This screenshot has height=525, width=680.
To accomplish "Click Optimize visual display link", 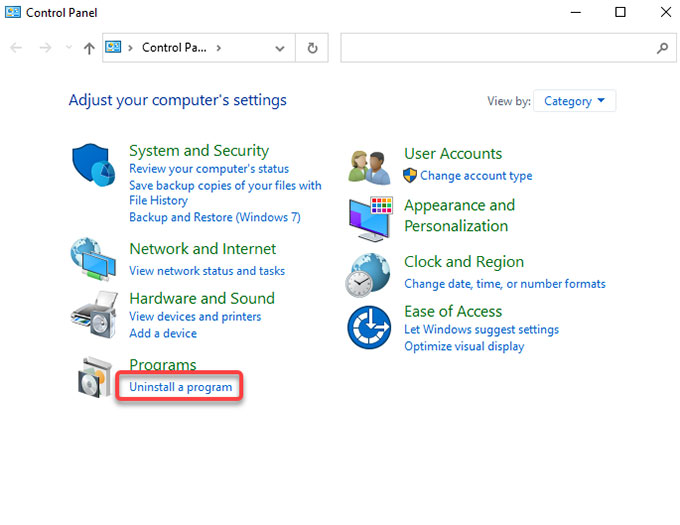I will tap(464, 346).
